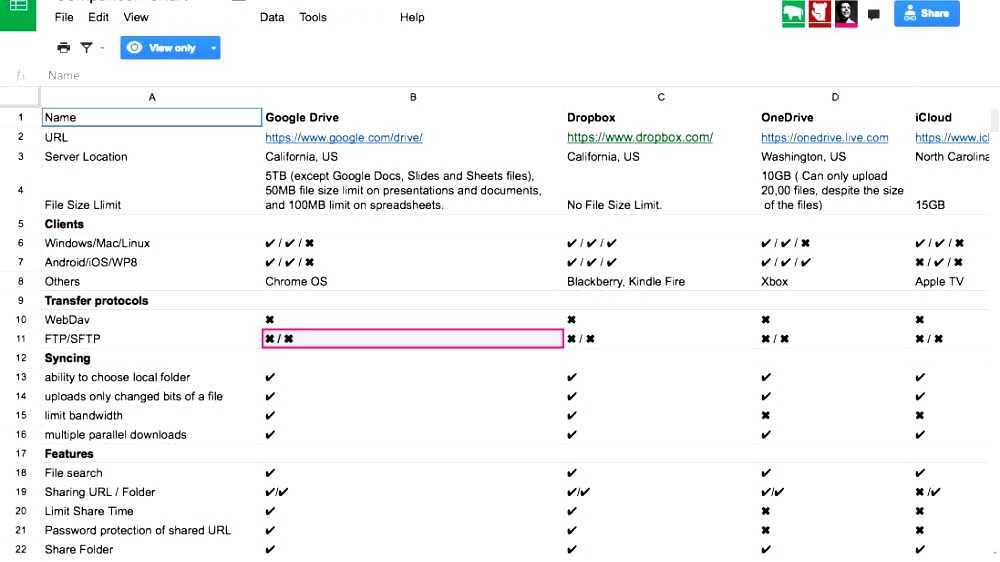Select the File Size Limit cell
Screen dimensions: 1000x562
pos(152,190)
